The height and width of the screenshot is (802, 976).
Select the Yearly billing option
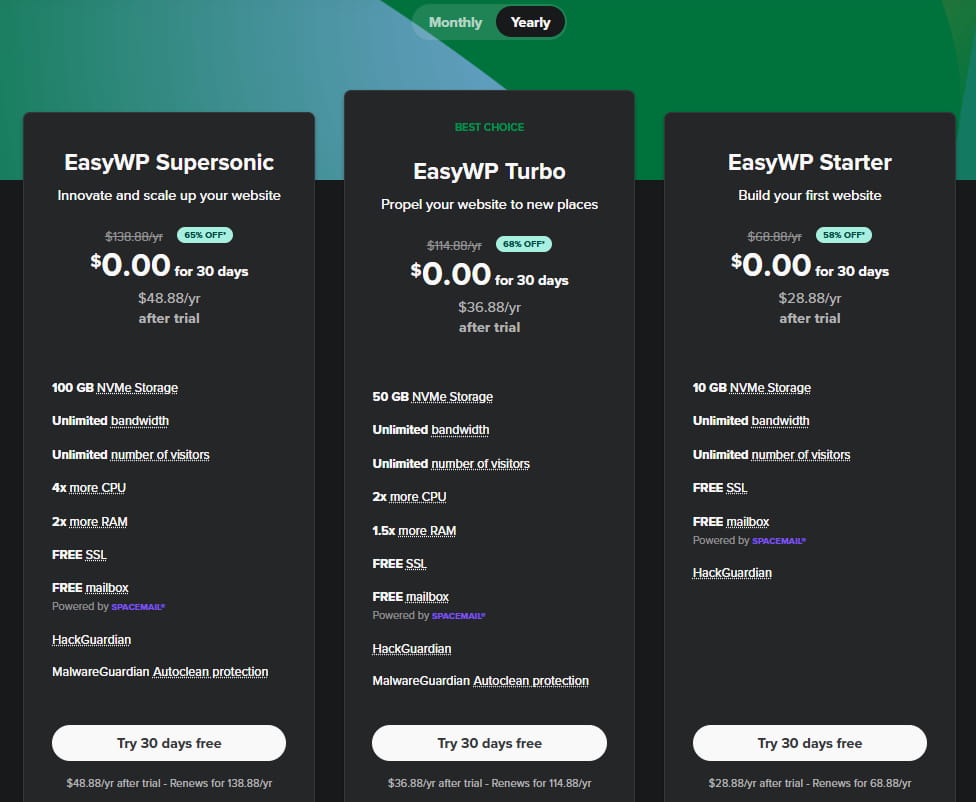(530, 22)
